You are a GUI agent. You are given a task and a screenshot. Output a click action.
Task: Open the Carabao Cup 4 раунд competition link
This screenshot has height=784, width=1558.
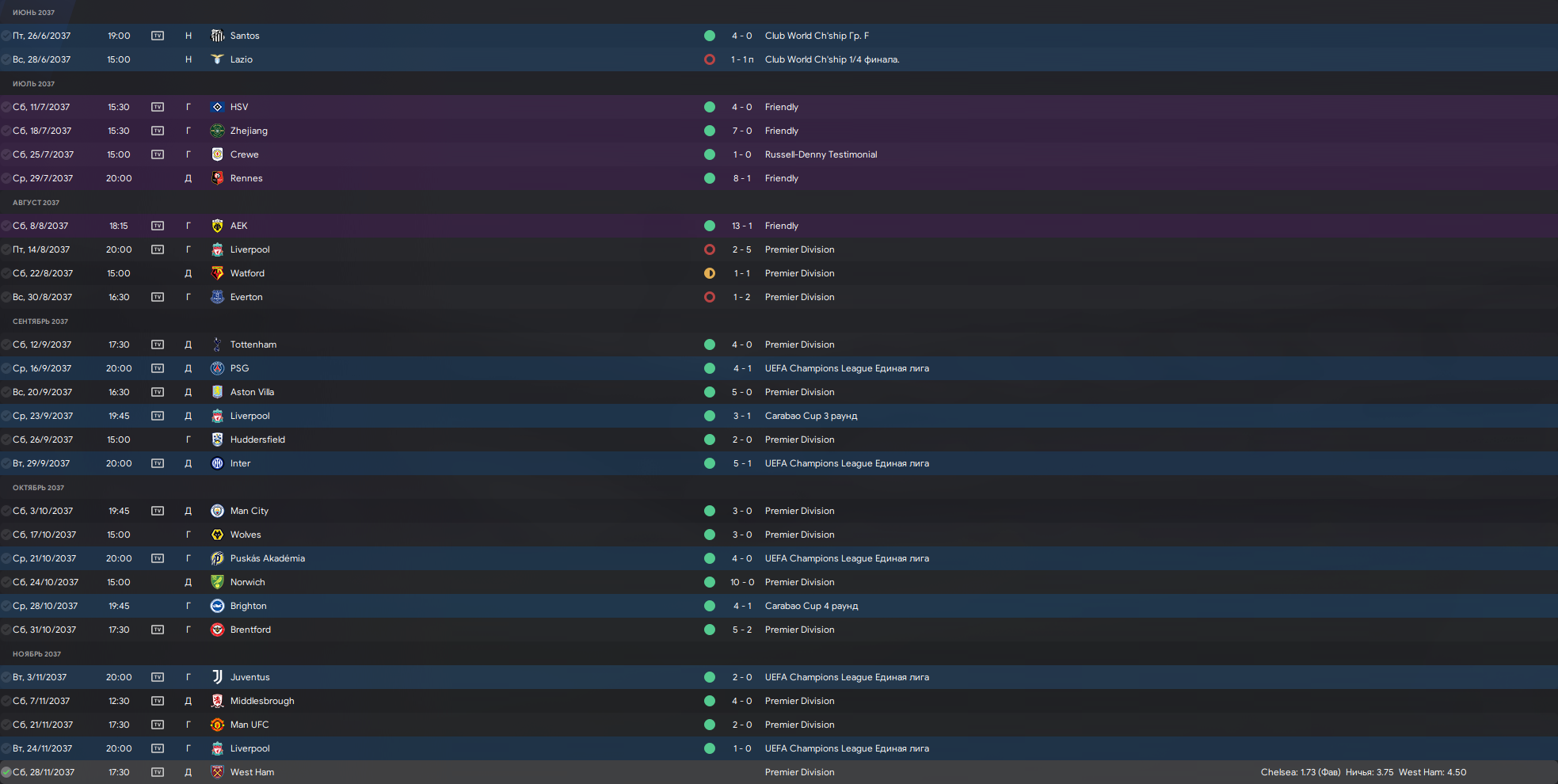point(811,606)
